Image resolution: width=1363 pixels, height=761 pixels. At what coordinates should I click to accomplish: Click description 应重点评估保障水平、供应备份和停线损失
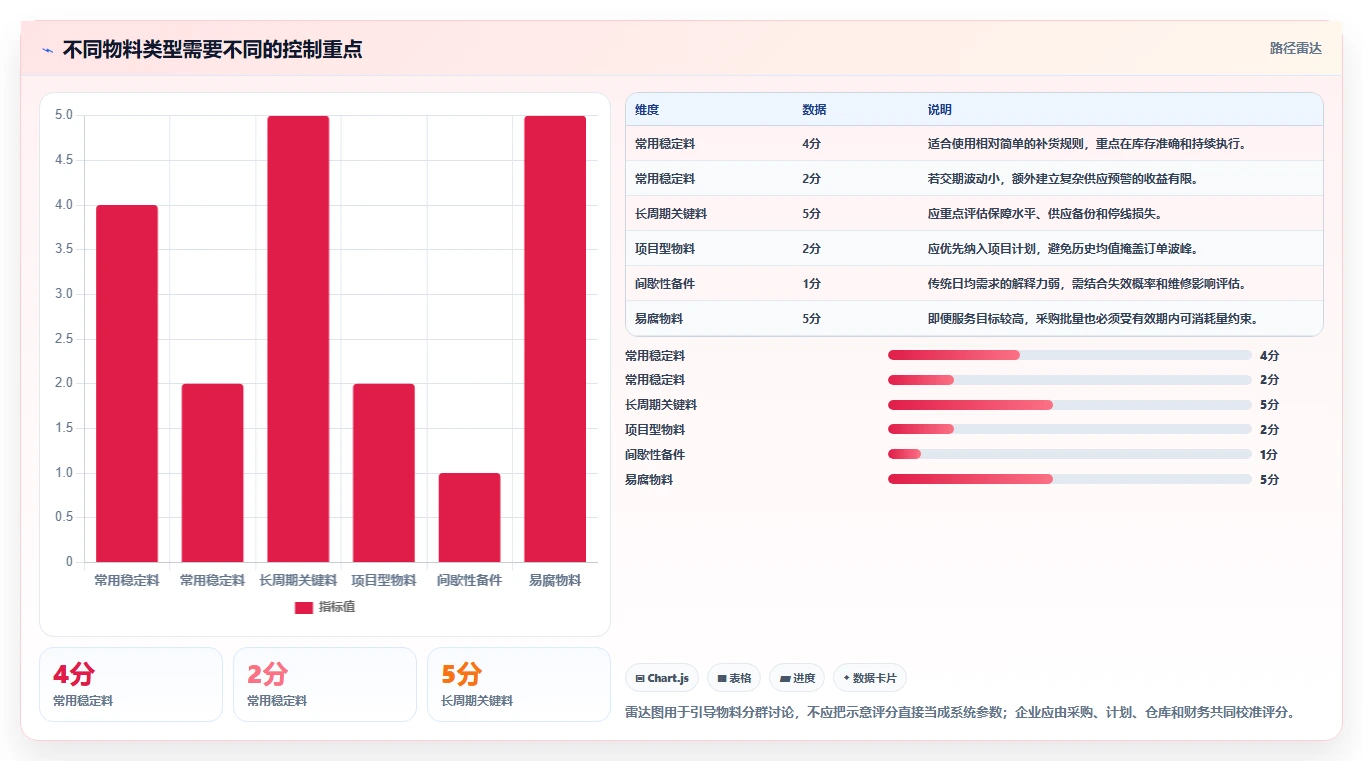(1045, 214)
